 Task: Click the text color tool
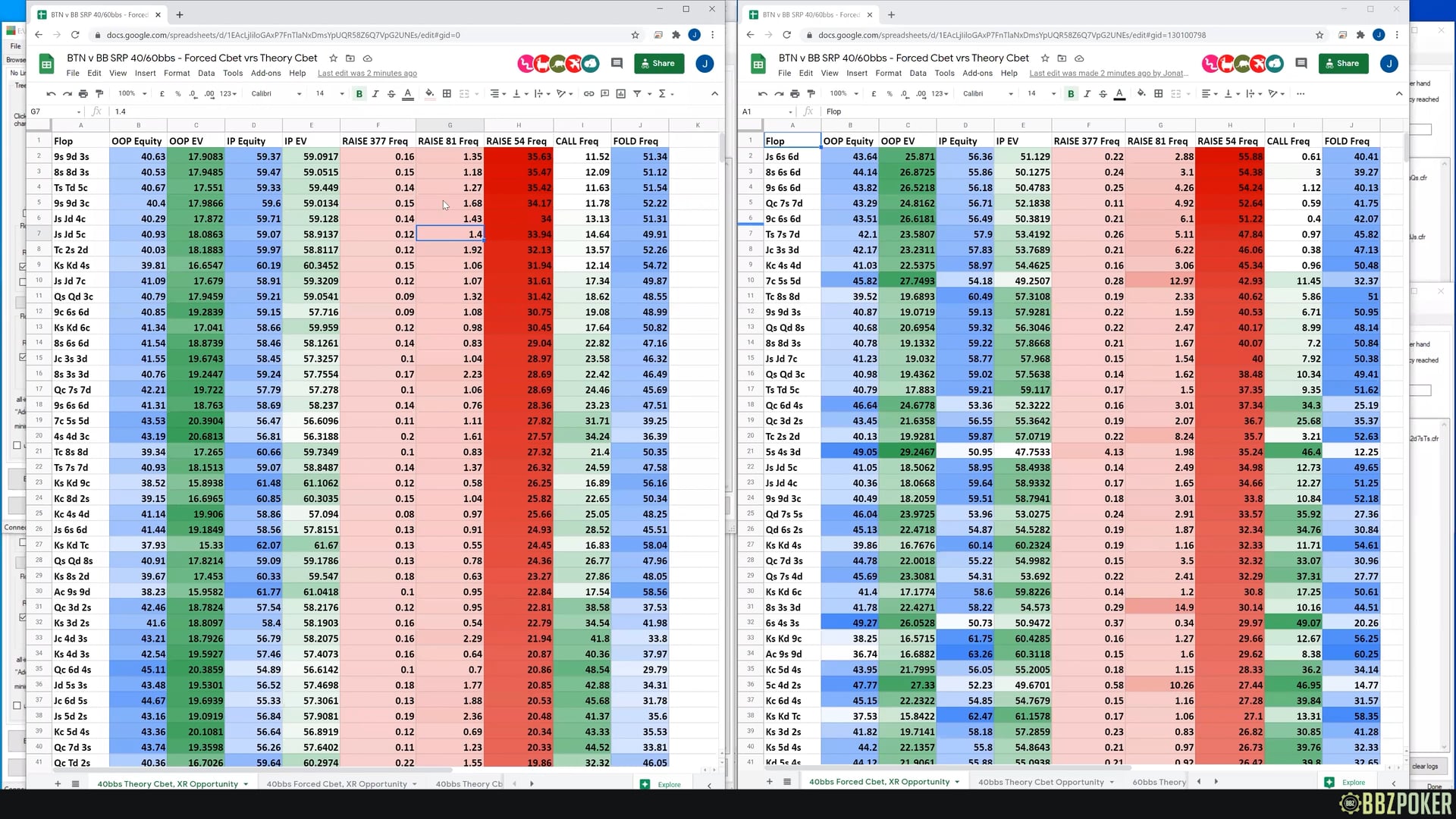coord(408,93)
